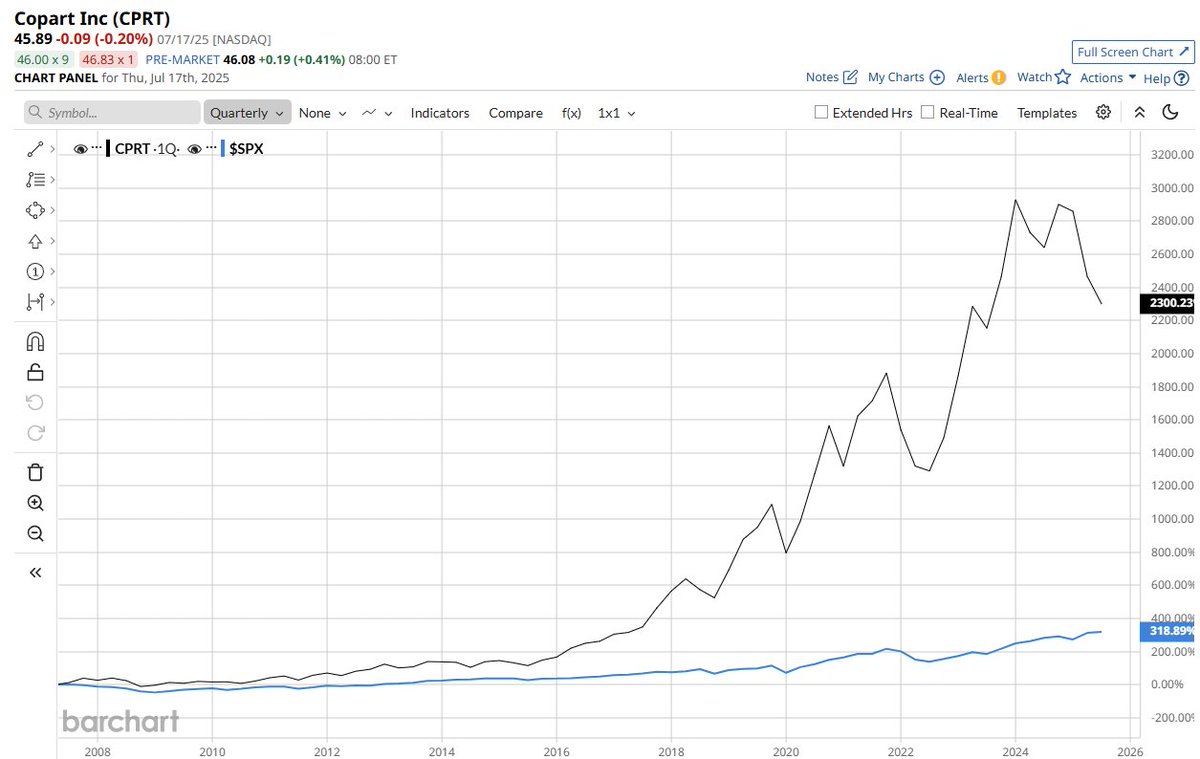This screenshot has width=1200, height=759.
Task: Click the trash delete drawings icon
Action: click(x=35, y=472)
